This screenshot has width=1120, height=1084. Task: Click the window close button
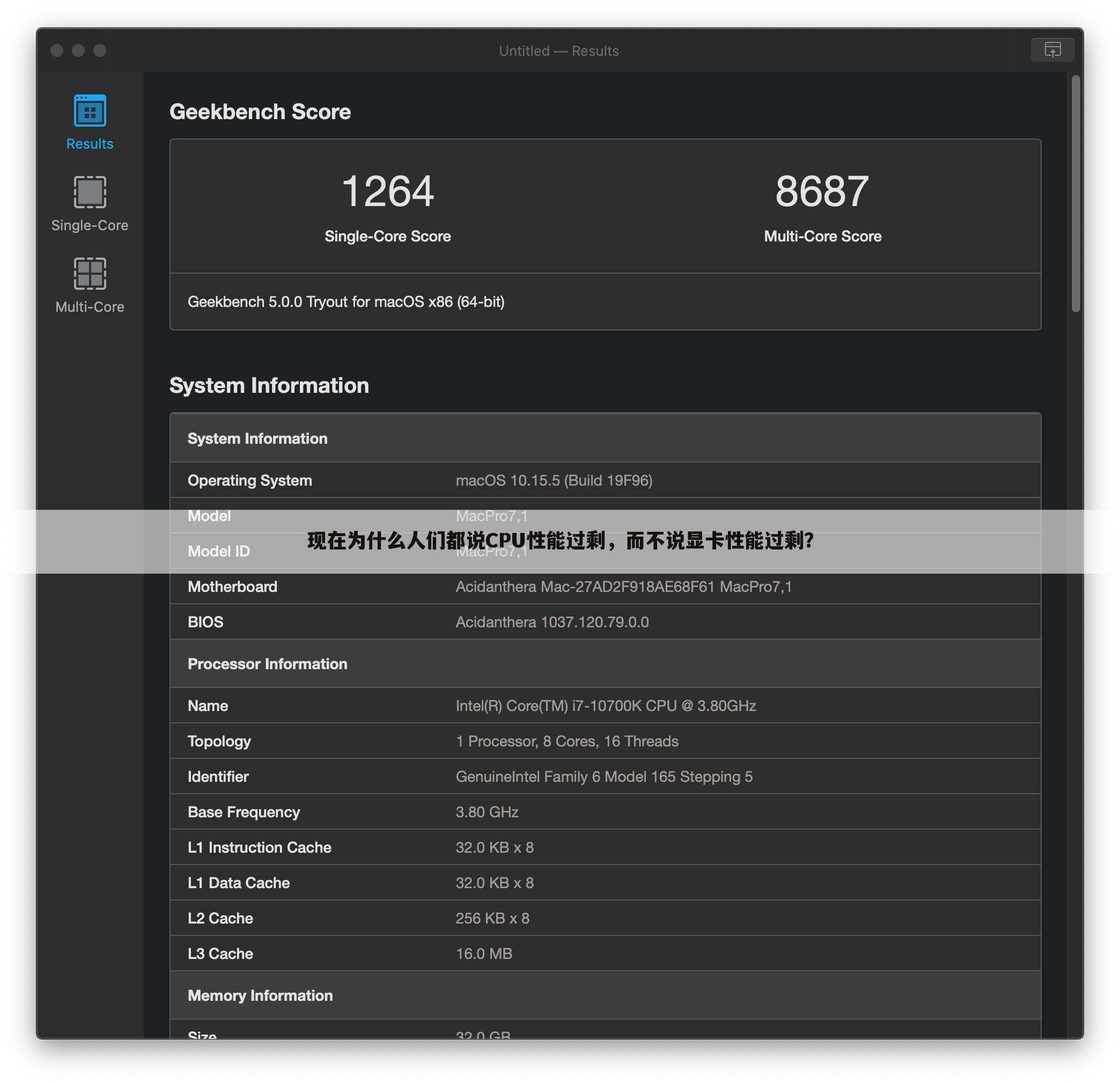pyautogui.click(x=56, y=51)
